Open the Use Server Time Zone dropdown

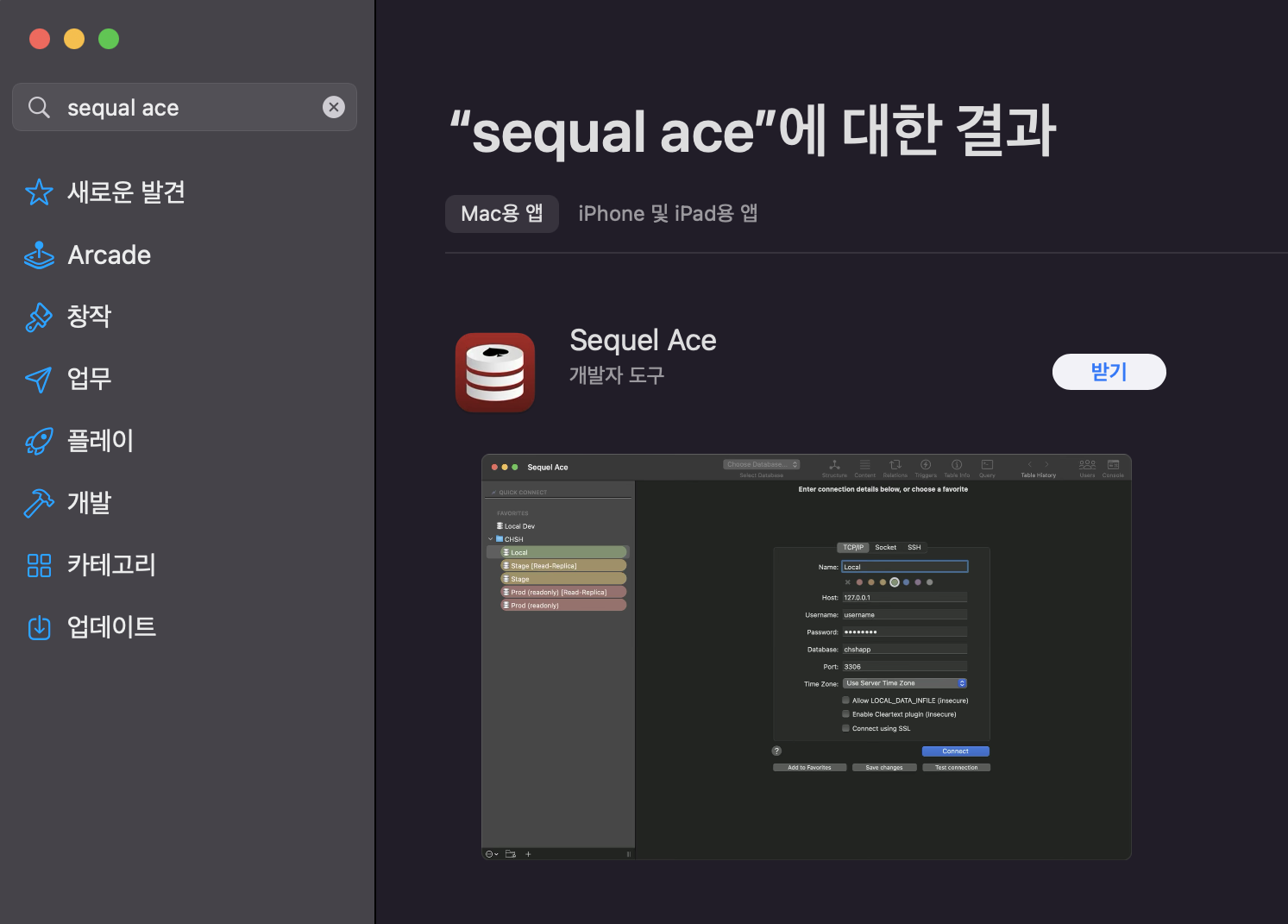[903, 682]
